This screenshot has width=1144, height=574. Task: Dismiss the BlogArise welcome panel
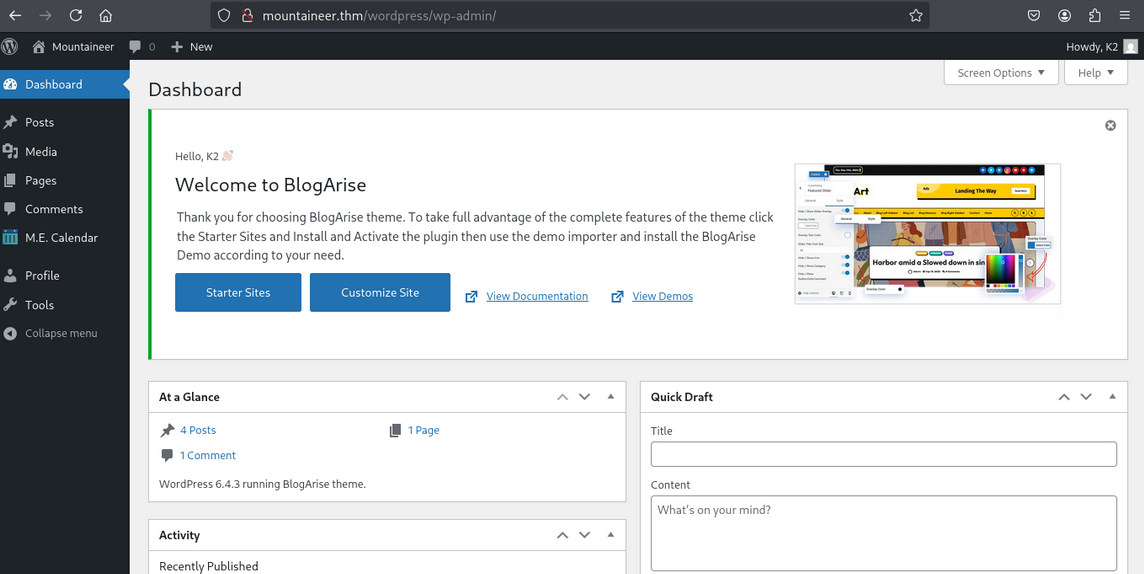[1110, 125]
